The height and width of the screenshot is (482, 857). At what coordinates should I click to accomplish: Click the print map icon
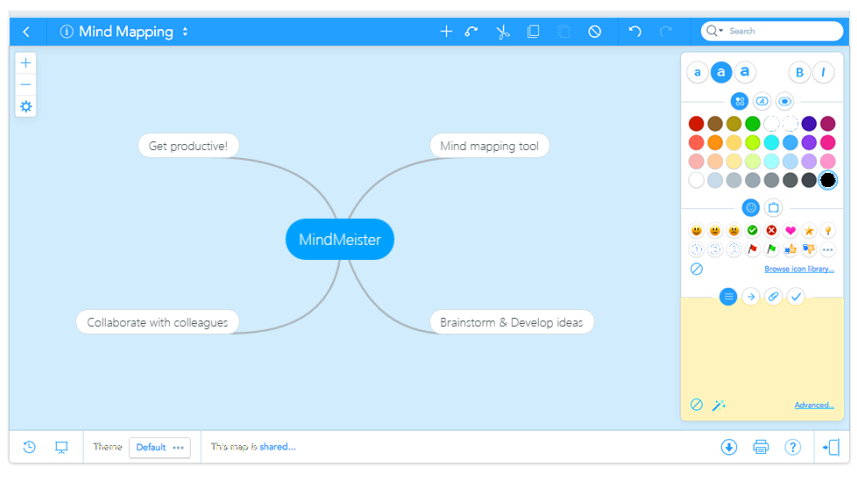(761, 447)
